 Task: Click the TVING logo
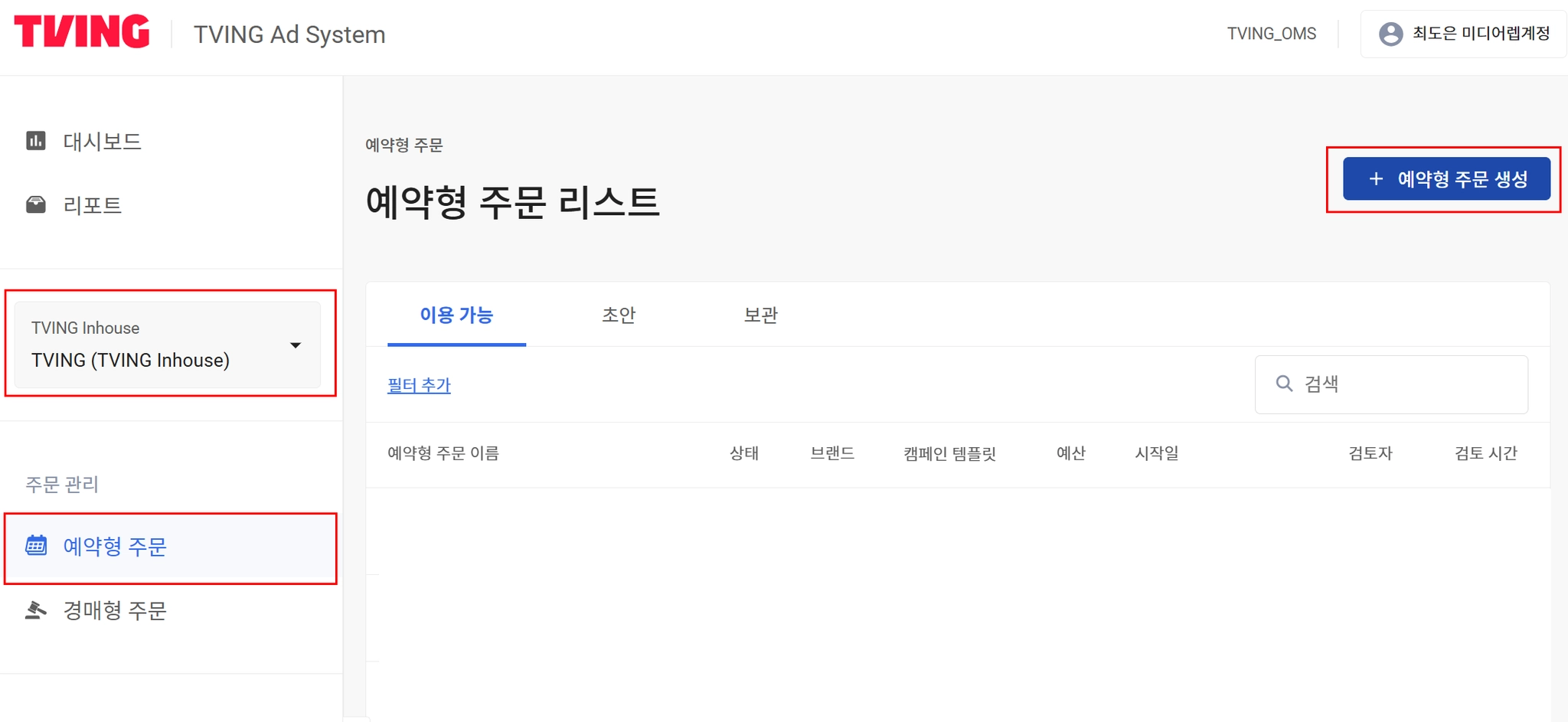click(x=82, y=32)
